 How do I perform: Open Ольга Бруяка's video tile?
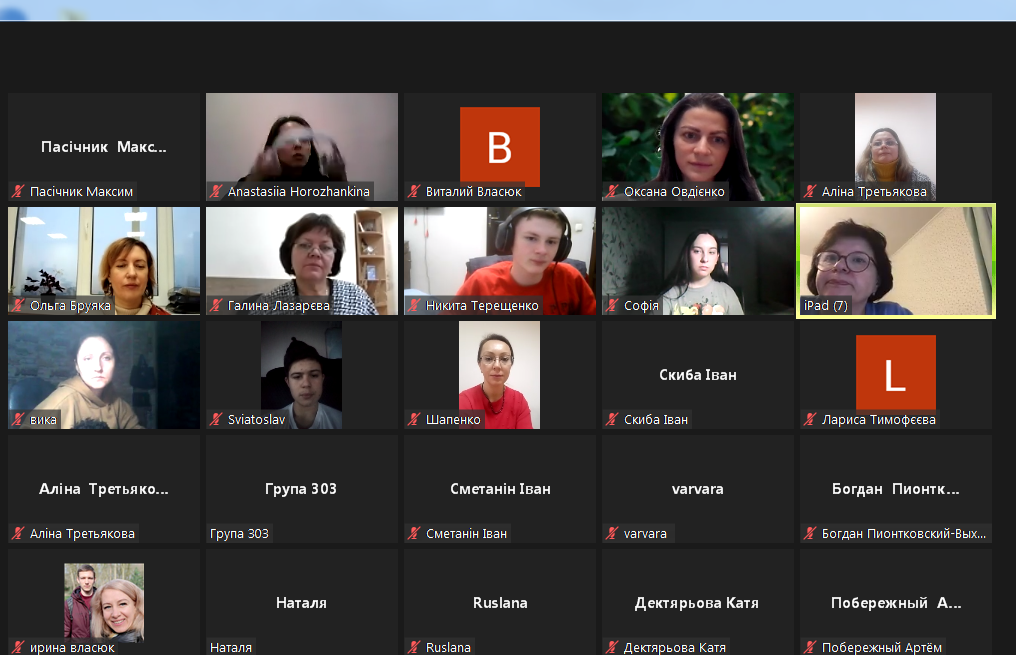point(104,260)
